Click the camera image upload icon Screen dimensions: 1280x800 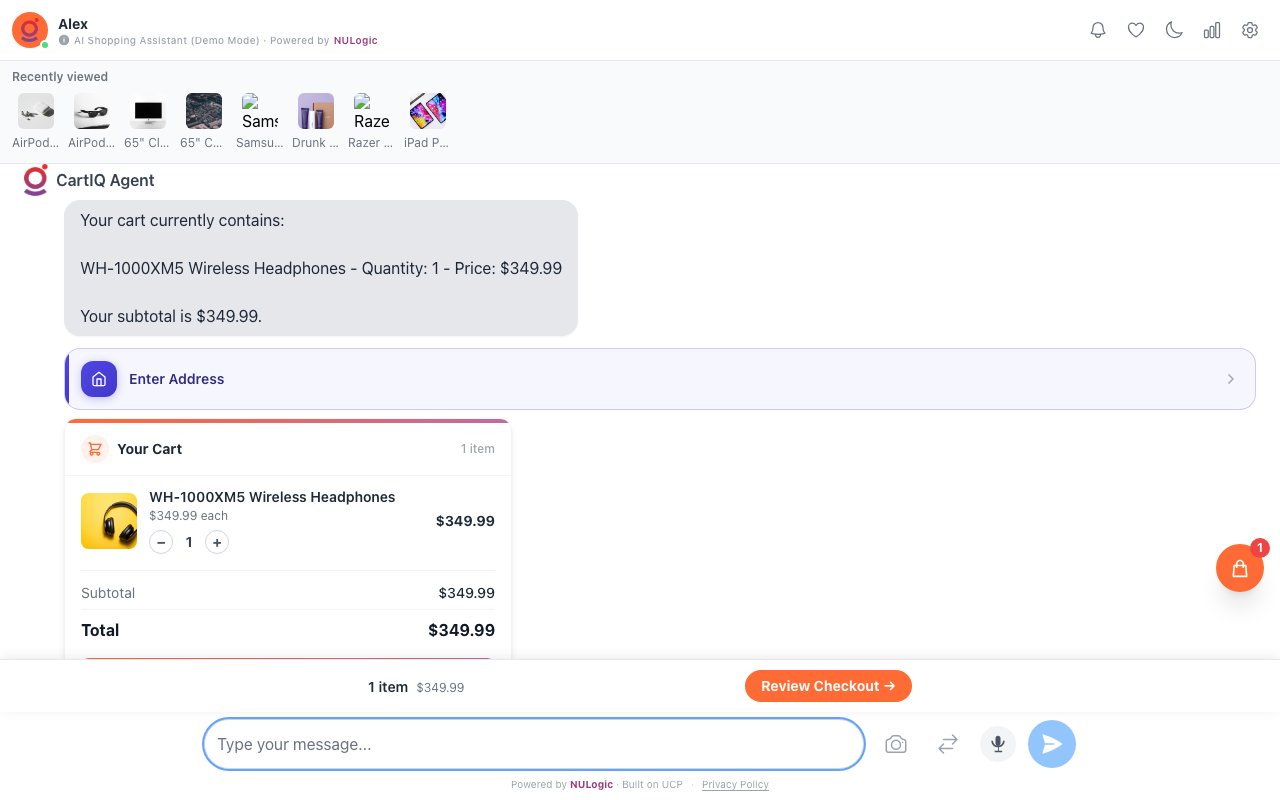pos(896,744)
